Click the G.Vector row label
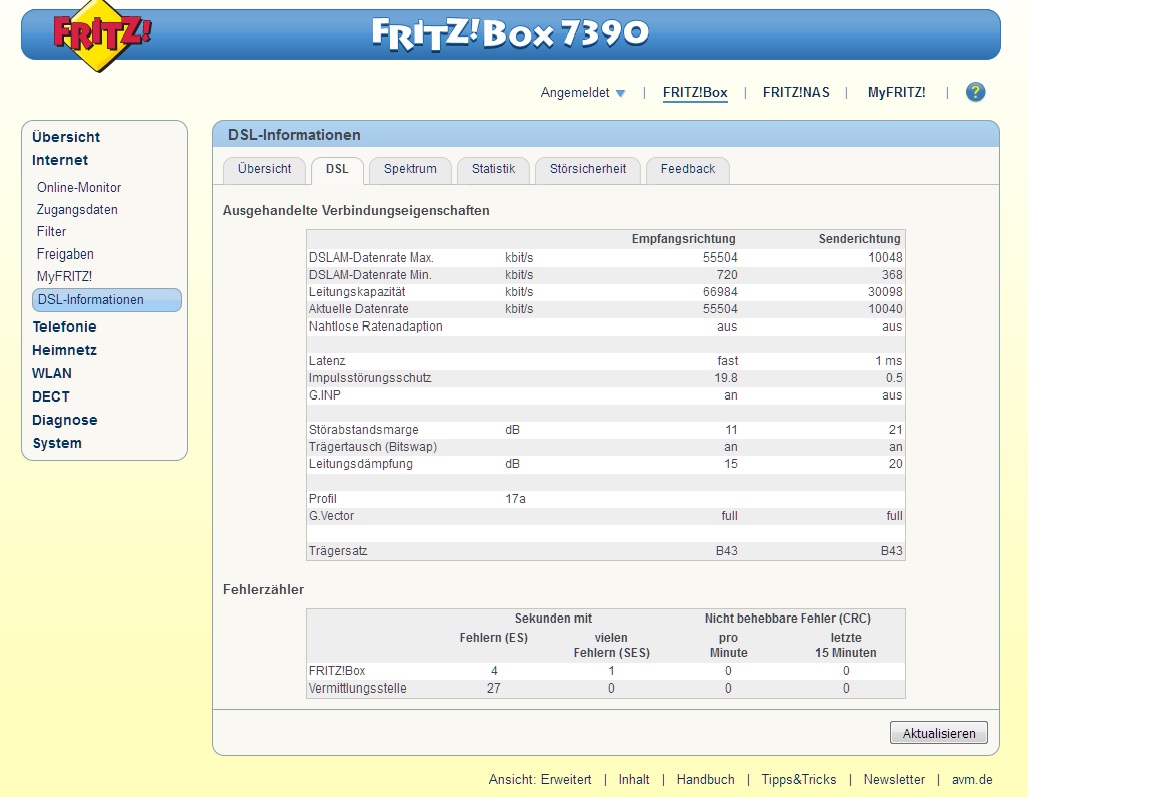The width and height of the screenshot is (1152, 797). click(x=331, y=516)
